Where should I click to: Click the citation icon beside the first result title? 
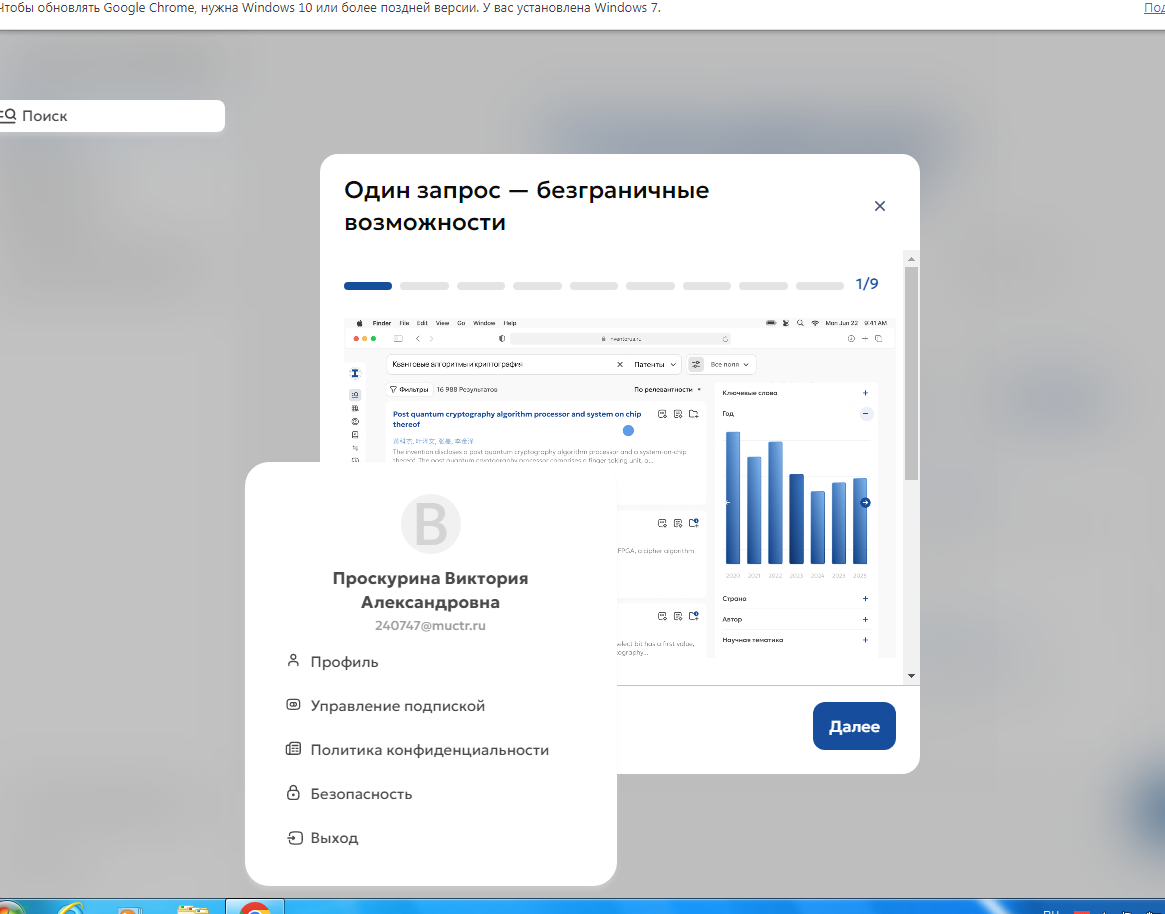click(662, 414)
